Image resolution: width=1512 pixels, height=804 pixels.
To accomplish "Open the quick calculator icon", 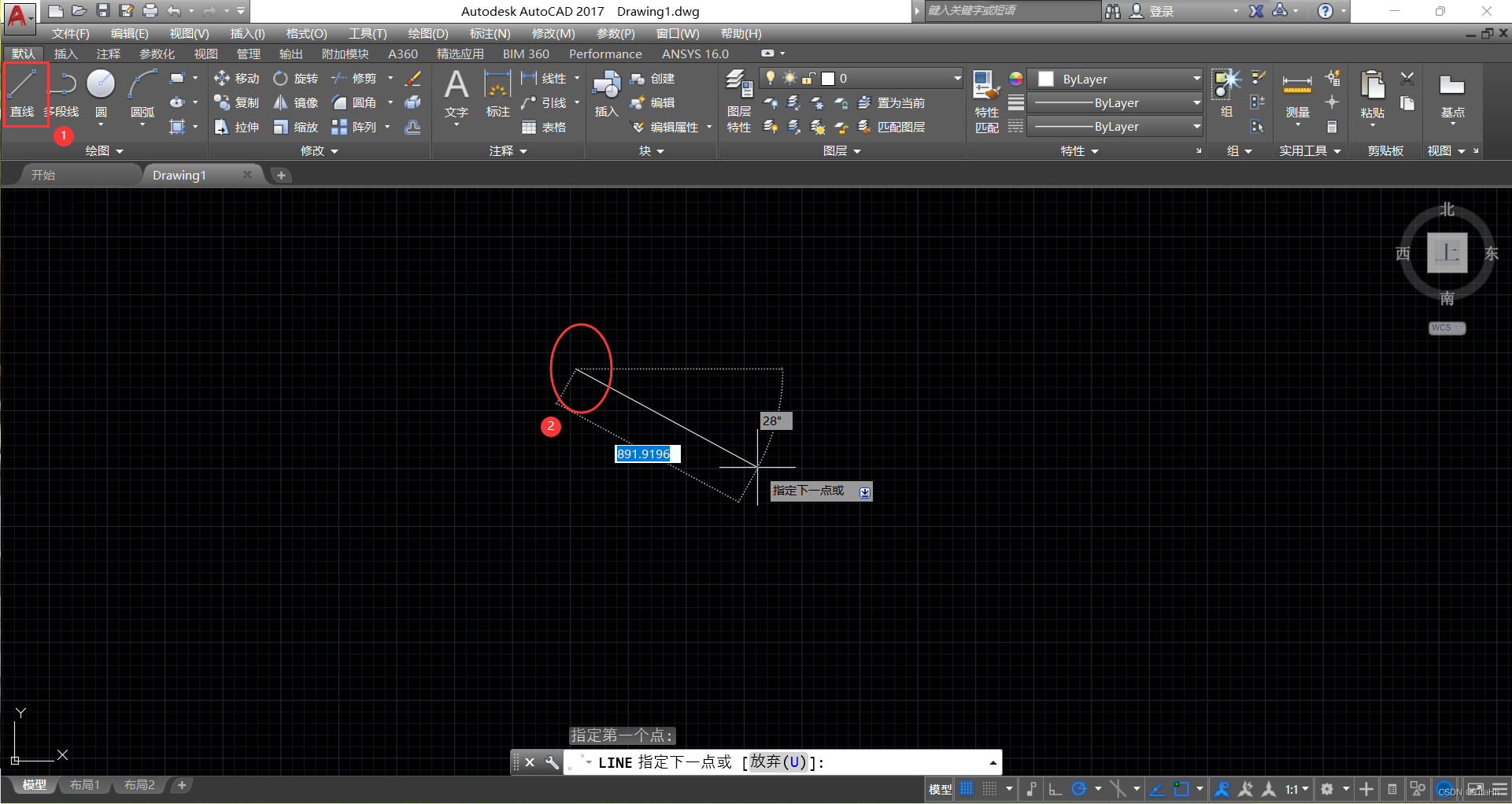I will coord(1332,127).
